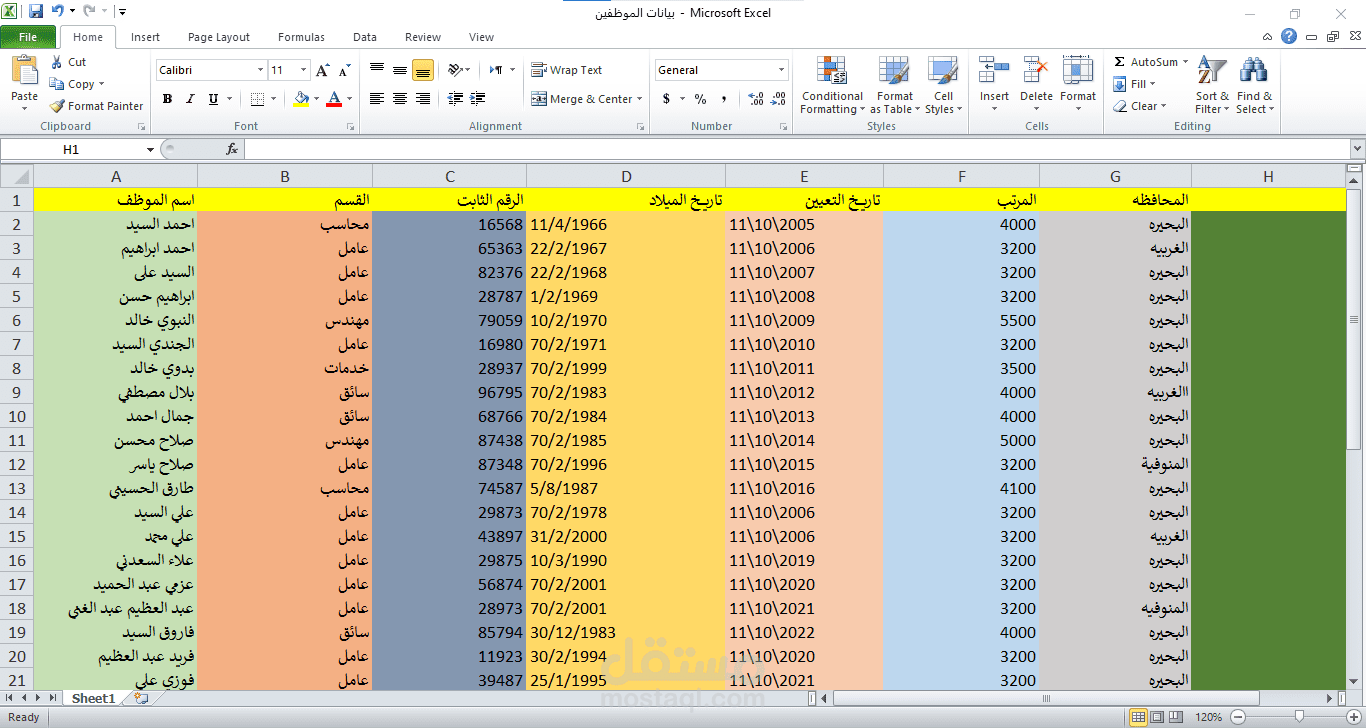Adjust the zoom slider handle
Screen dimensions: 1366x728
click(1299, 717)
